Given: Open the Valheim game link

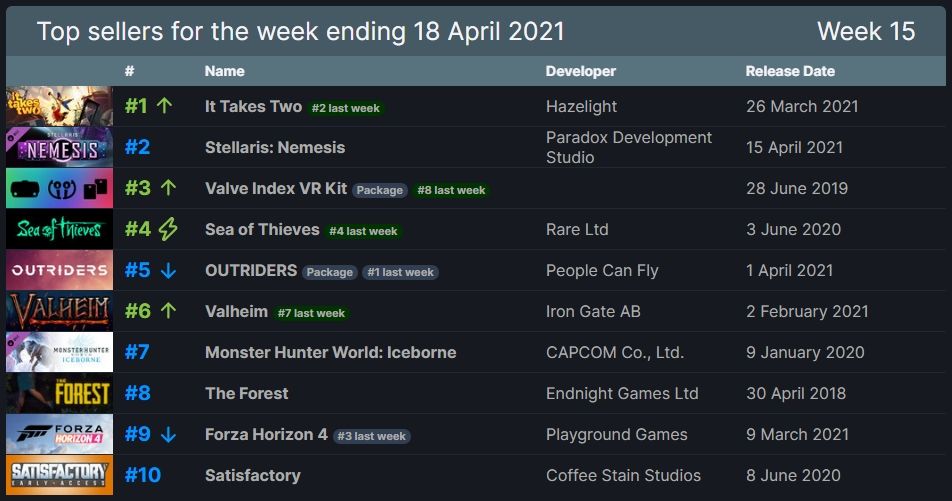Looking at the screenshot, I should 236,311.
